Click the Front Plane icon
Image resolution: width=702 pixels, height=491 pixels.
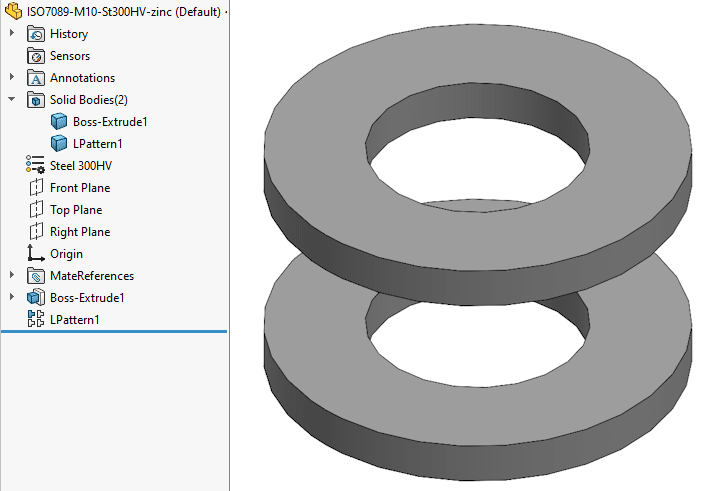click(x=36, y=188)
